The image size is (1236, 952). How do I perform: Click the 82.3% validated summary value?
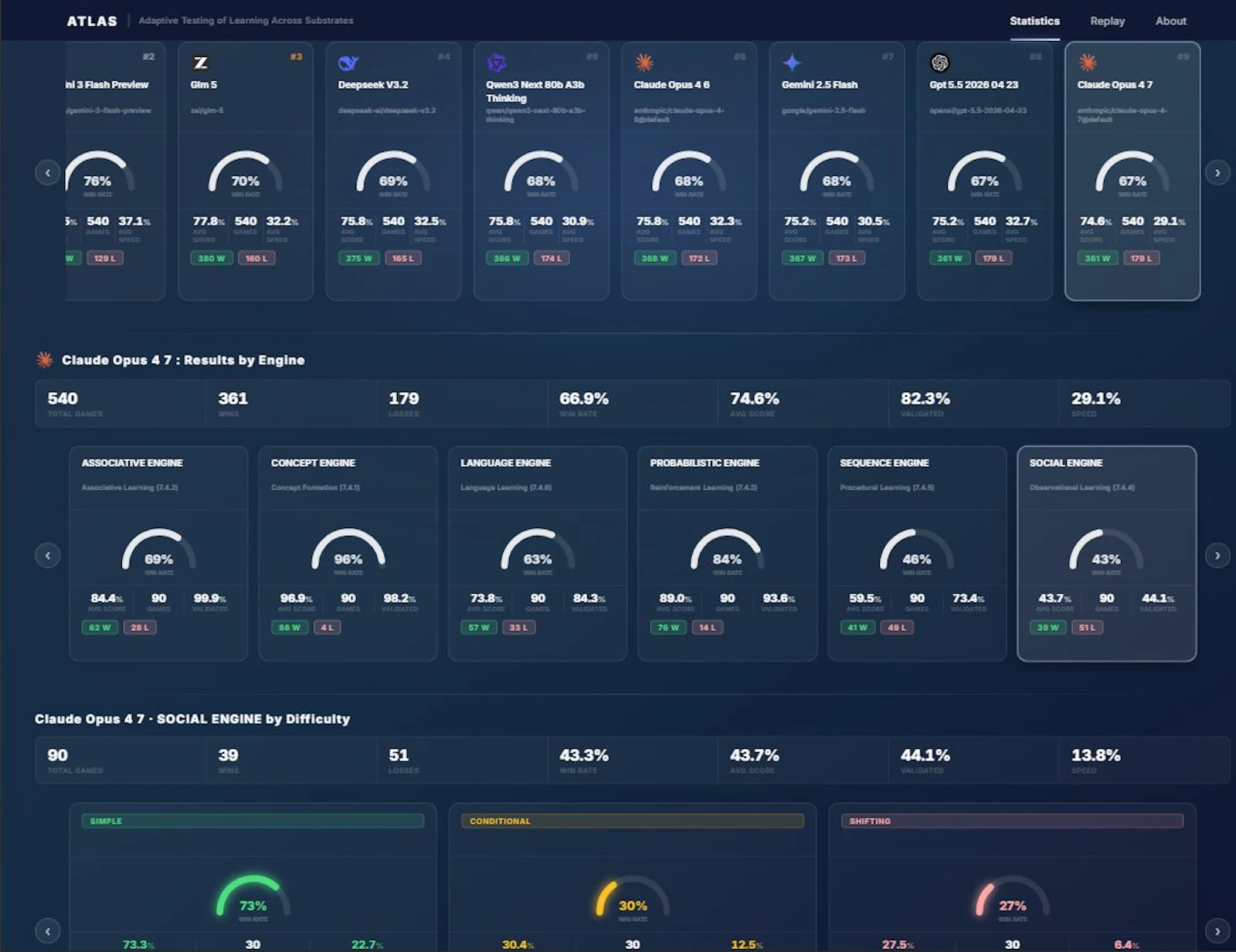tap(925, 398)
